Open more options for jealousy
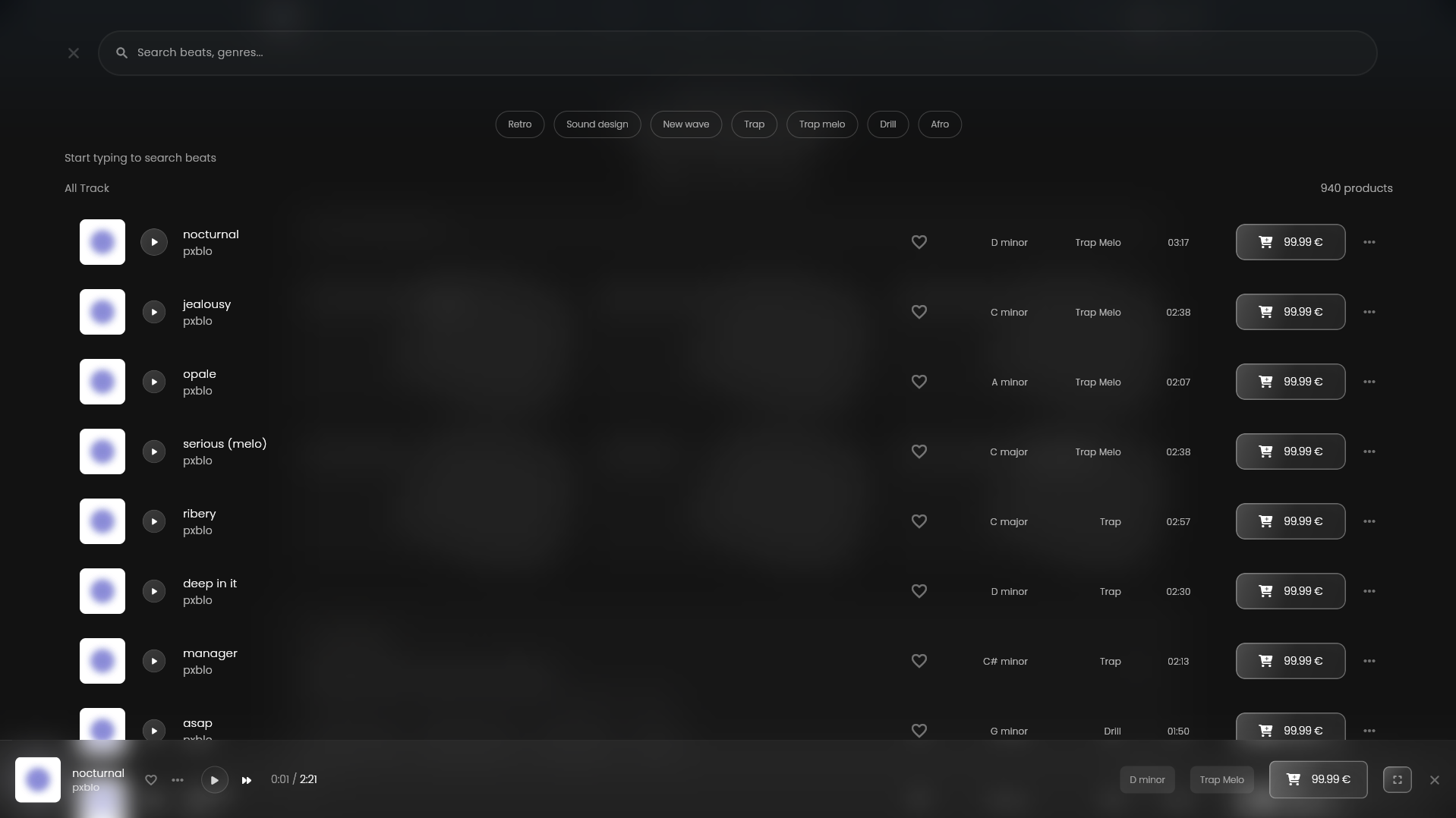Screen dimensions: 1456x818 point(1369,312)
